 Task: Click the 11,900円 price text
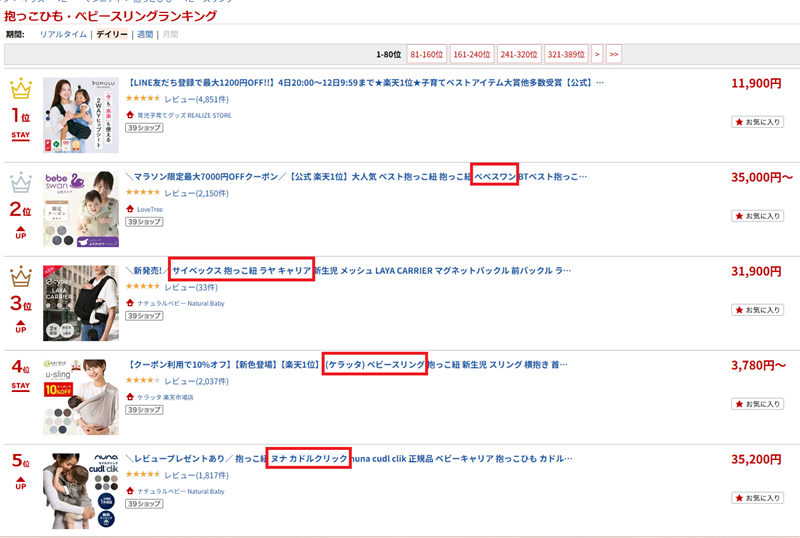click(756, 83)
